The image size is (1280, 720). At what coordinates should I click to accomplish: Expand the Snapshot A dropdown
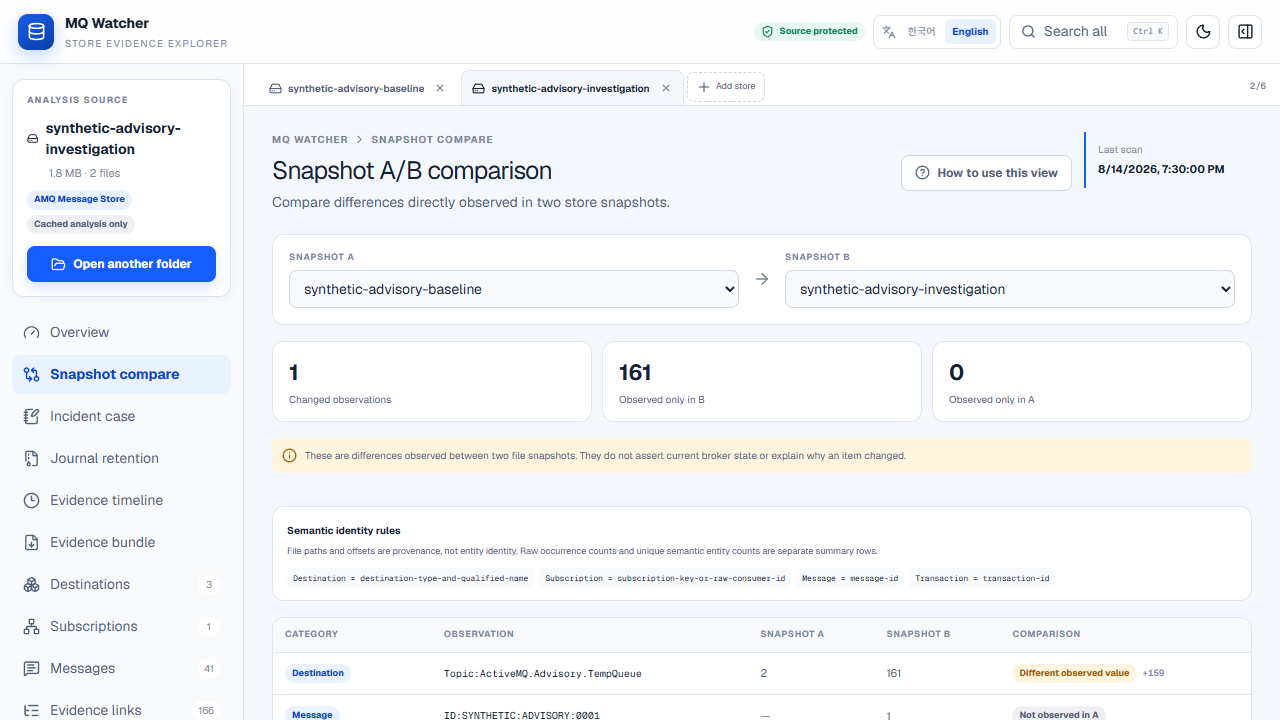pos(514,289)
